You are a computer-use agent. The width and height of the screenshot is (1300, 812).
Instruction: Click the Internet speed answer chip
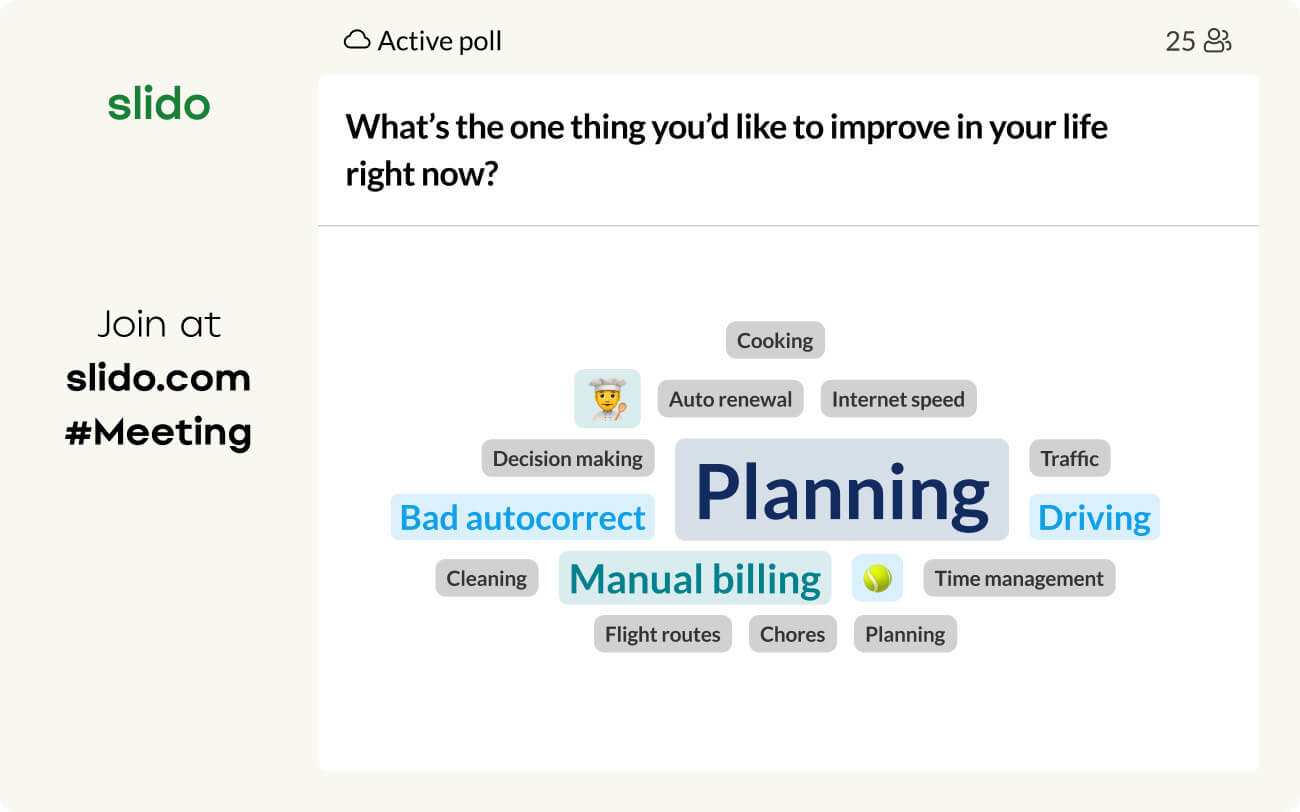(898, 398)
